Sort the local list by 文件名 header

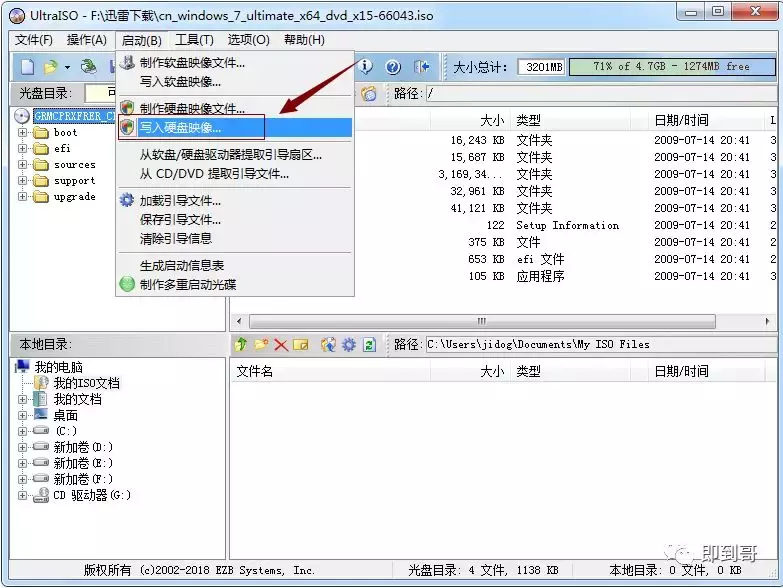click(330, 371)
